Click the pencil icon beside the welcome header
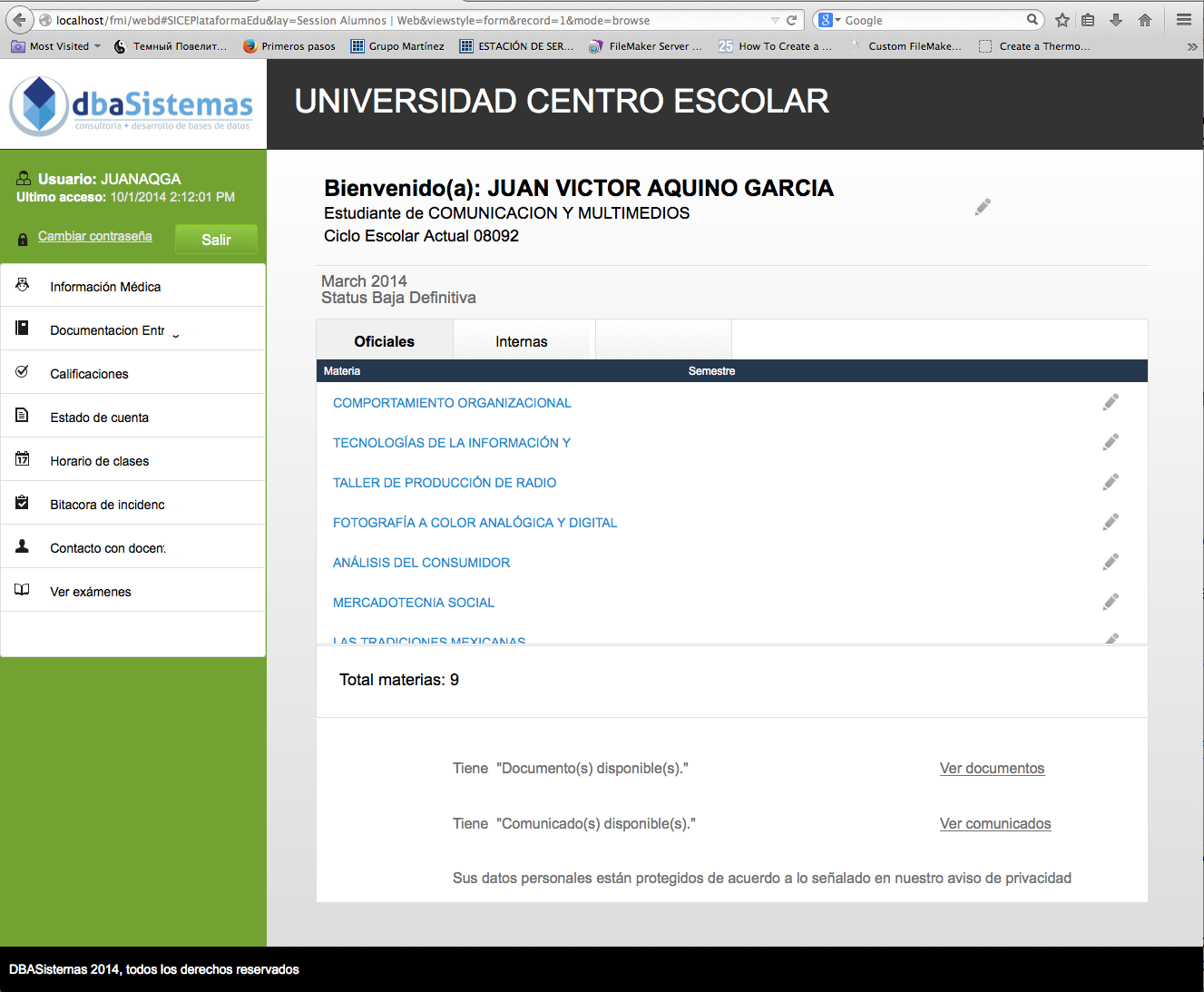 point(983,208)
